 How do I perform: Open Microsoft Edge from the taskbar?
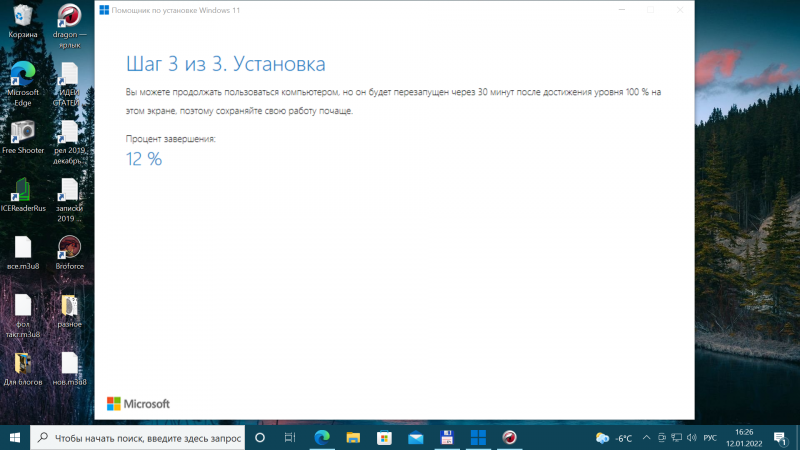pyautogui.click(x=322, y=438)
